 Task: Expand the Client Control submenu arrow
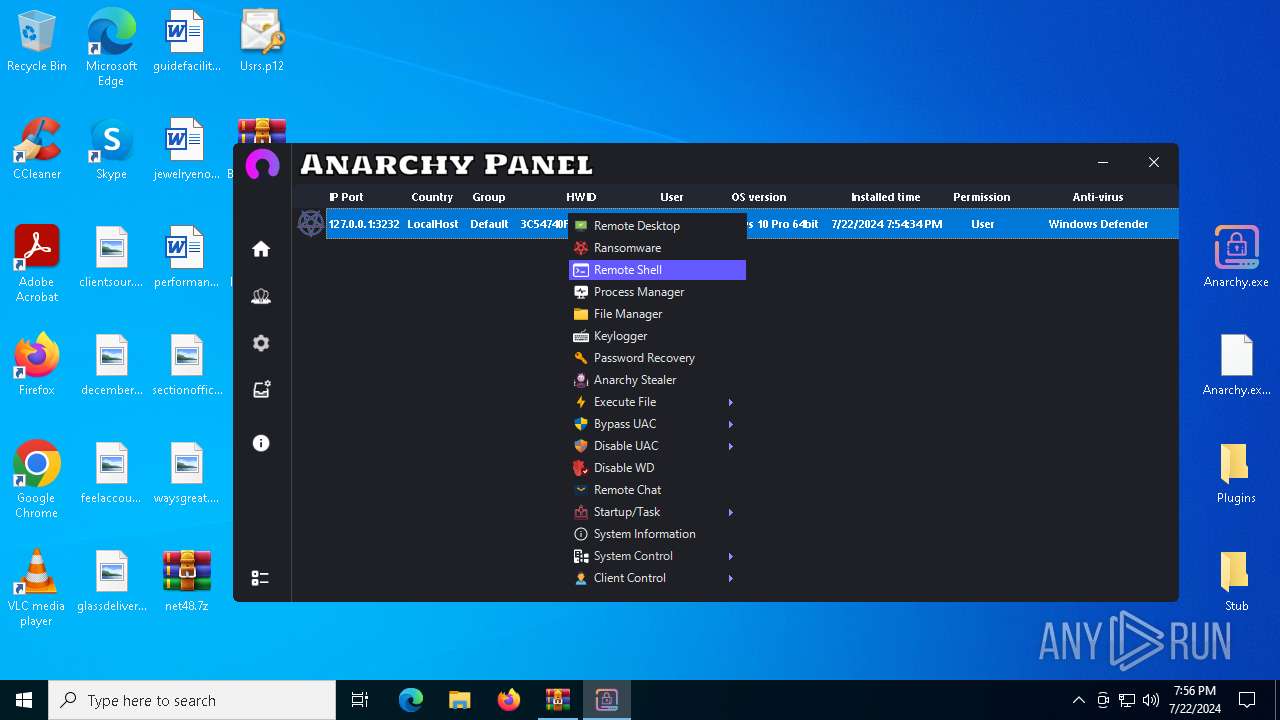click(731, 578)
